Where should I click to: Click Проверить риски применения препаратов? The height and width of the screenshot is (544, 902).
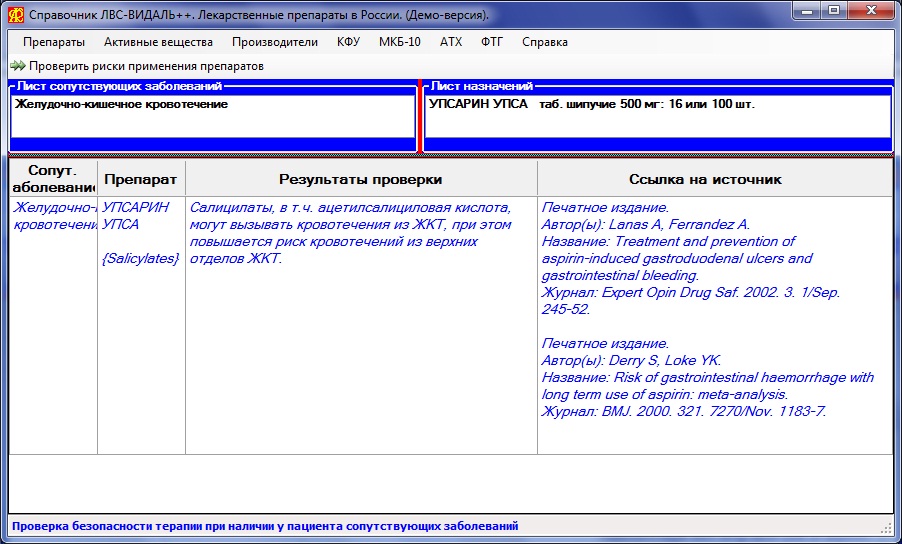[146, 66]
